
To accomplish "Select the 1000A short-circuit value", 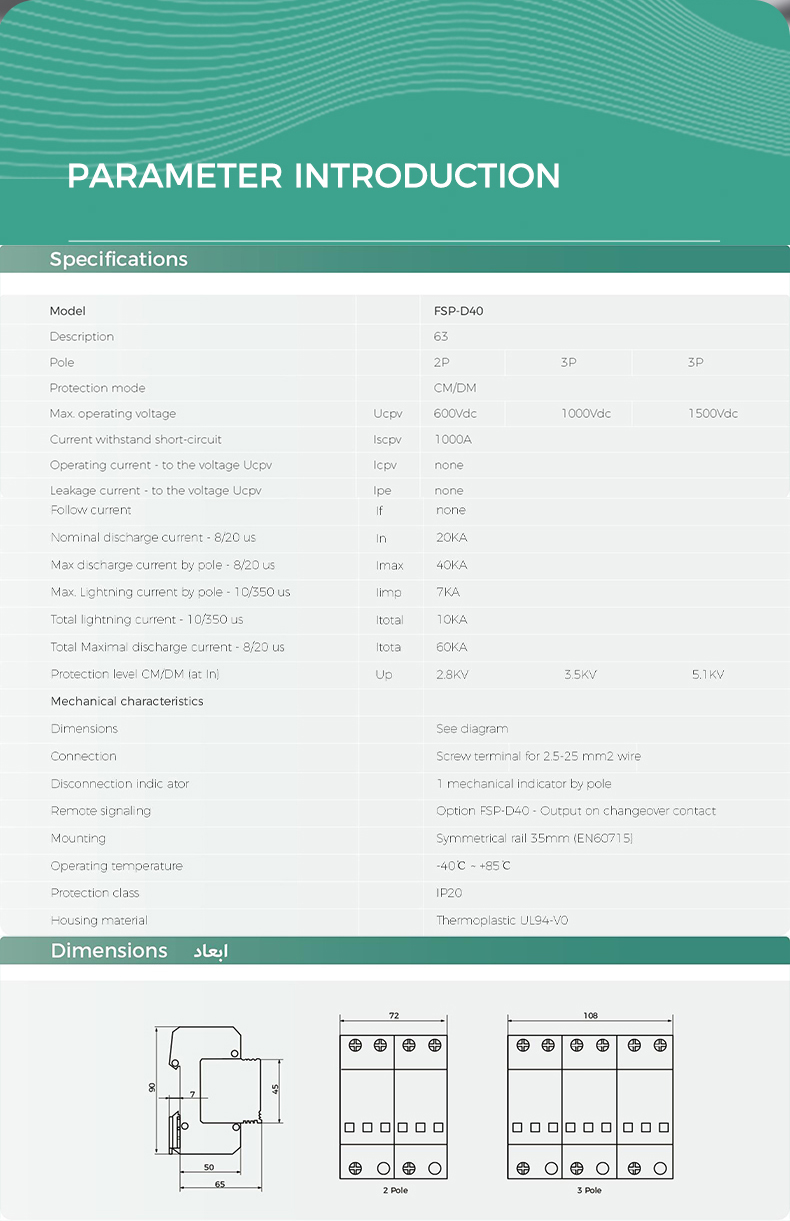I will pos(453,440).
